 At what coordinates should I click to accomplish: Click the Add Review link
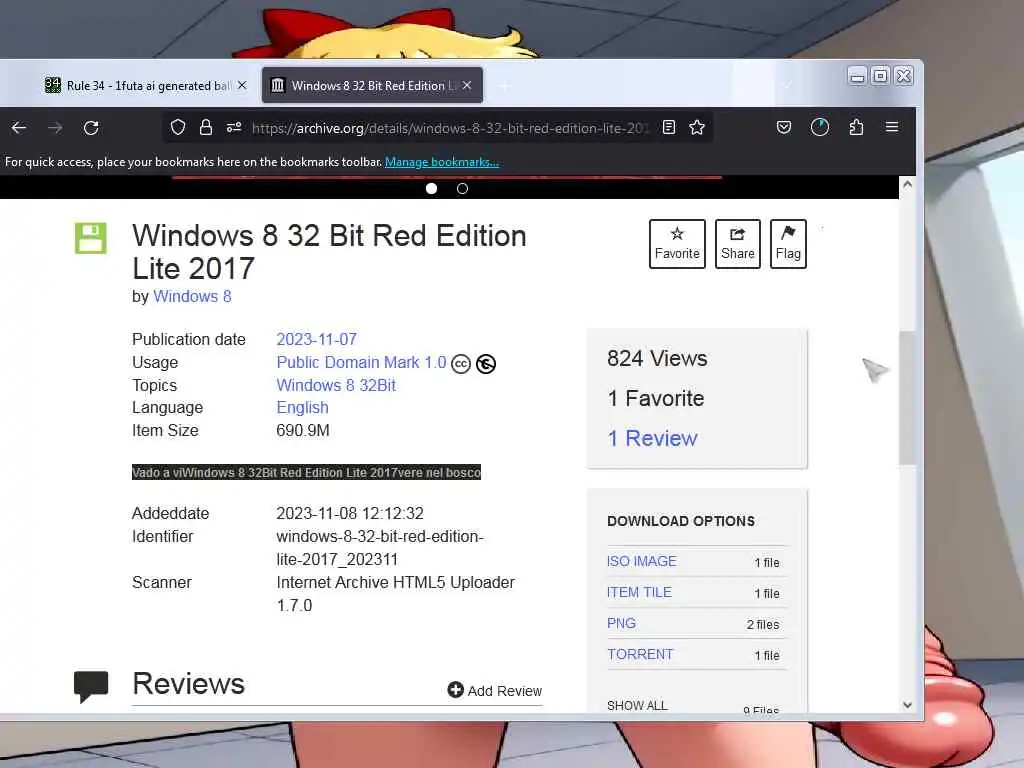tap(504, 691)
